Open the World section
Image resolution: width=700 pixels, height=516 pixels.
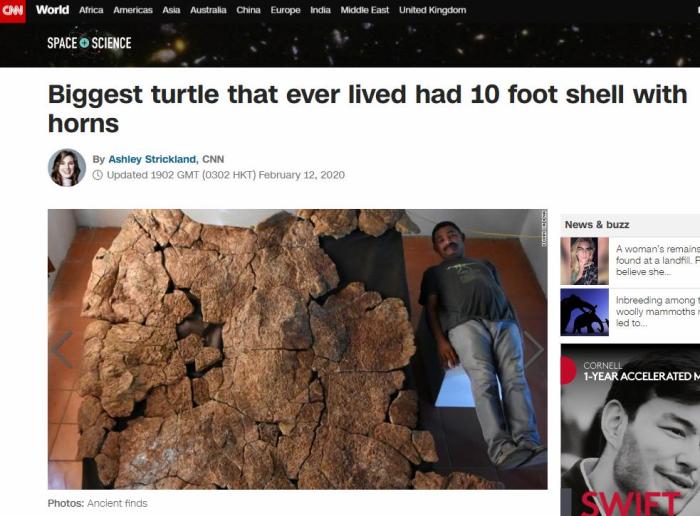[x=52, y=10]
